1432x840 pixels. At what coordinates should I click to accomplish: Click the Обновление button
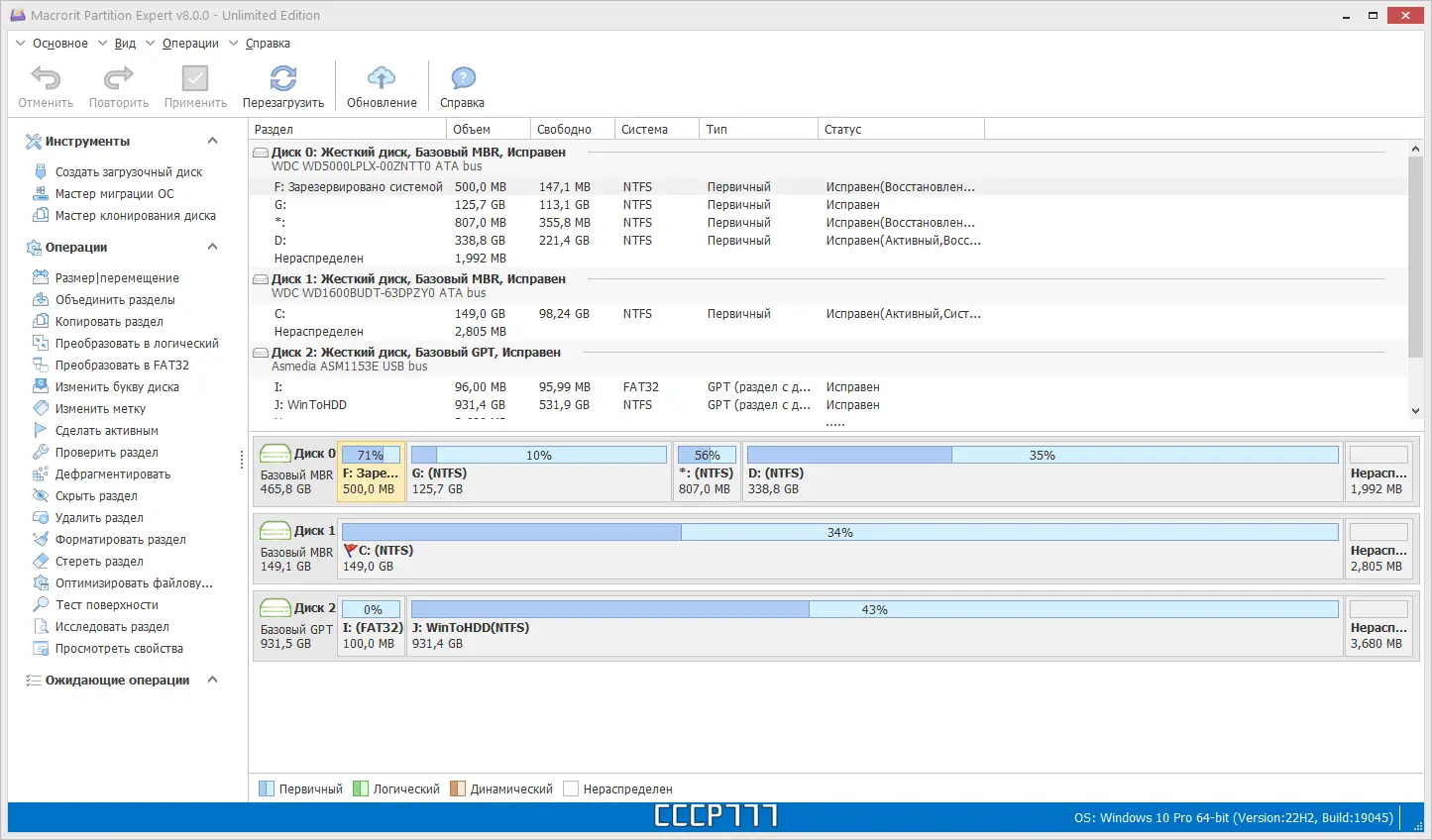382,85
